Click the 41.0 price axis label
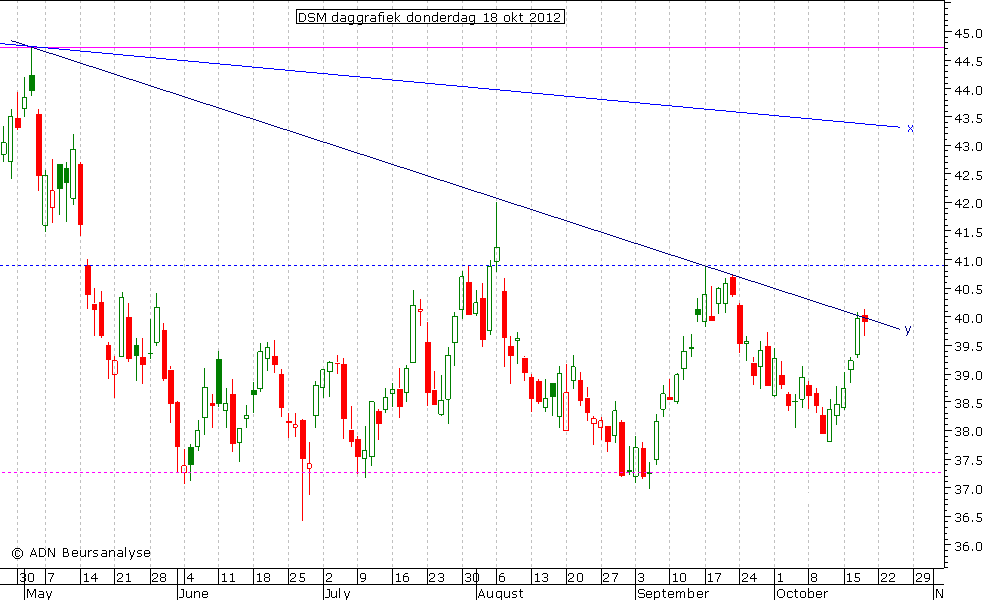This screenshot has height=600, width=985. [x=968, y=261]
